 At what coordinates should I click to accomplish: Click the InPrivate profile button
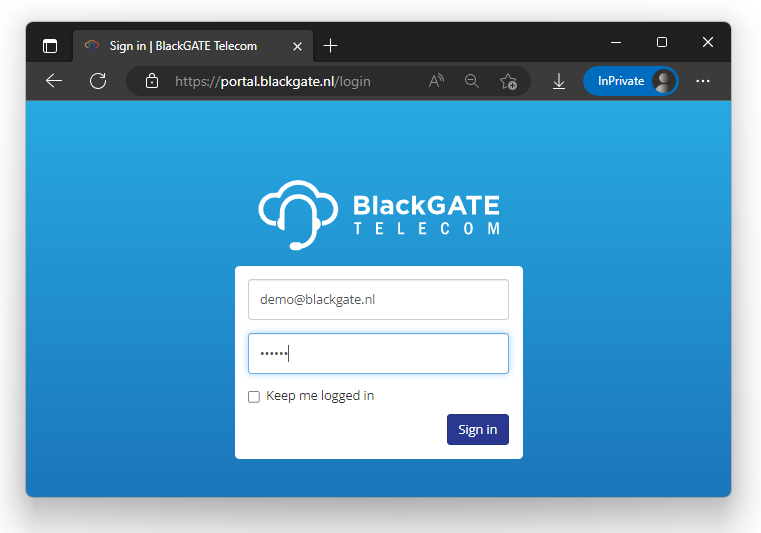(x=630, y=81)
